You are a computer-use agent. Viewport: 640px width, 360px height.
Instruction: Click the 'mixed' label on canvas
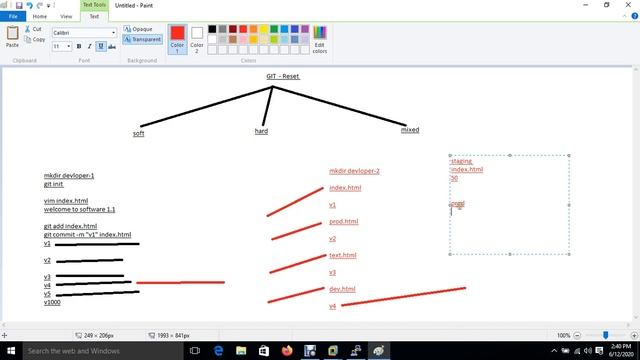pos(410,130)
